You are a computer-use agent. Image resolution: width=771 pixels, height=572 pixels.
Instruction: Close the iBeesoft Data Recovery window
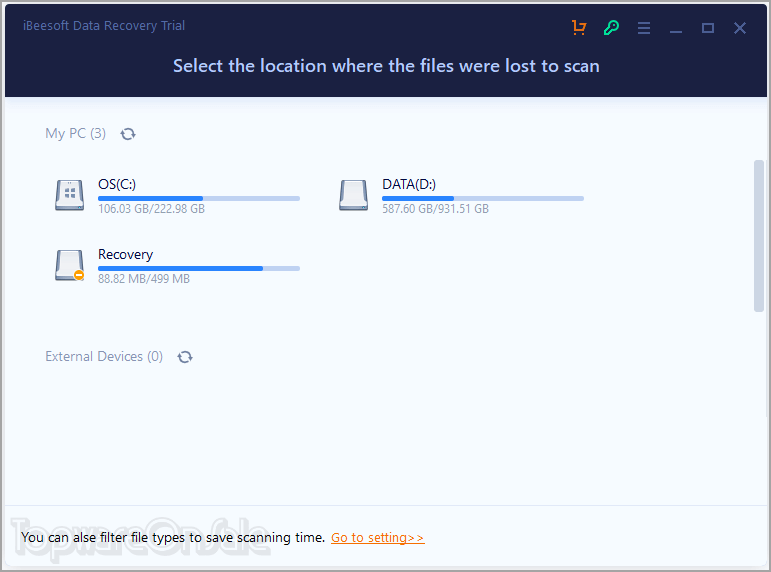(740, 28)
